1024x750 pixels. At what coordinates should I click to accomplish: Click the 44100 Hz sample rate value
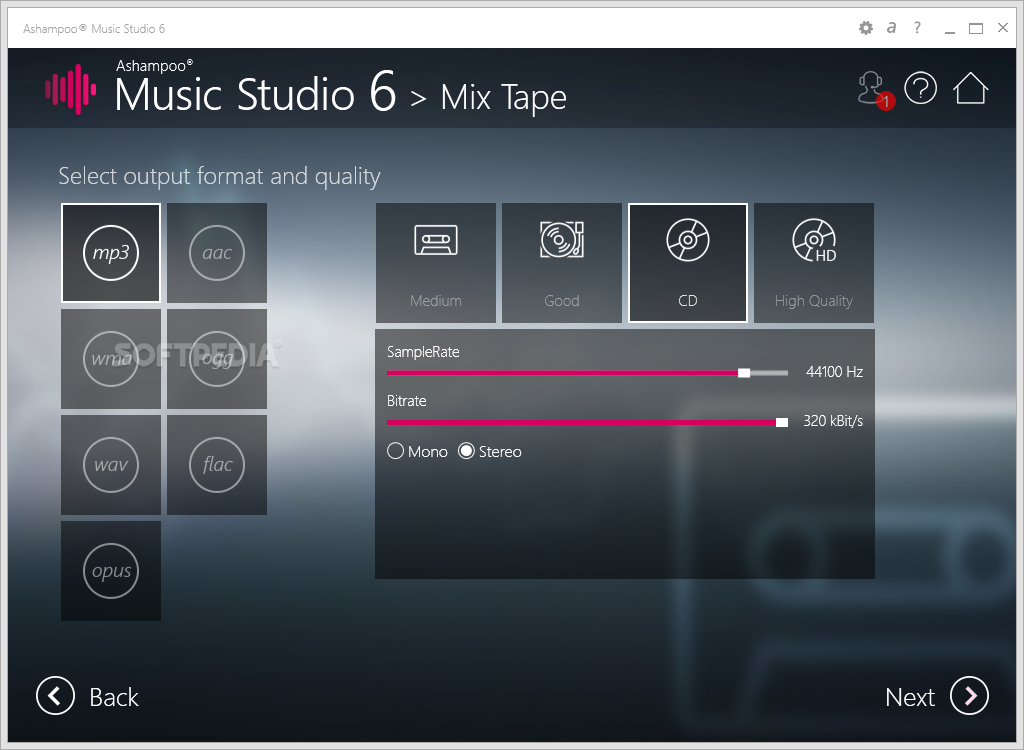click(x=834, y=372)
